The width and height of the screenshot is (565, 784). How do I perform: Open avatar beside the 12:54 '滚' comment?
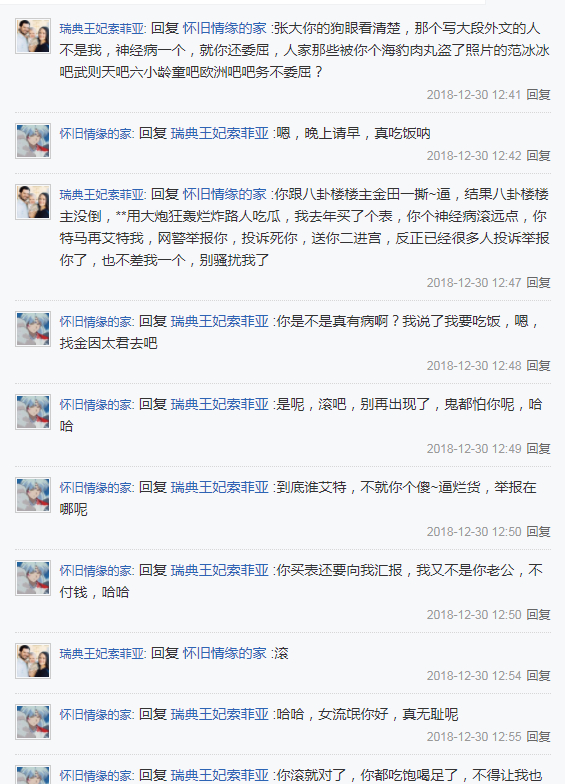[33, 661]
